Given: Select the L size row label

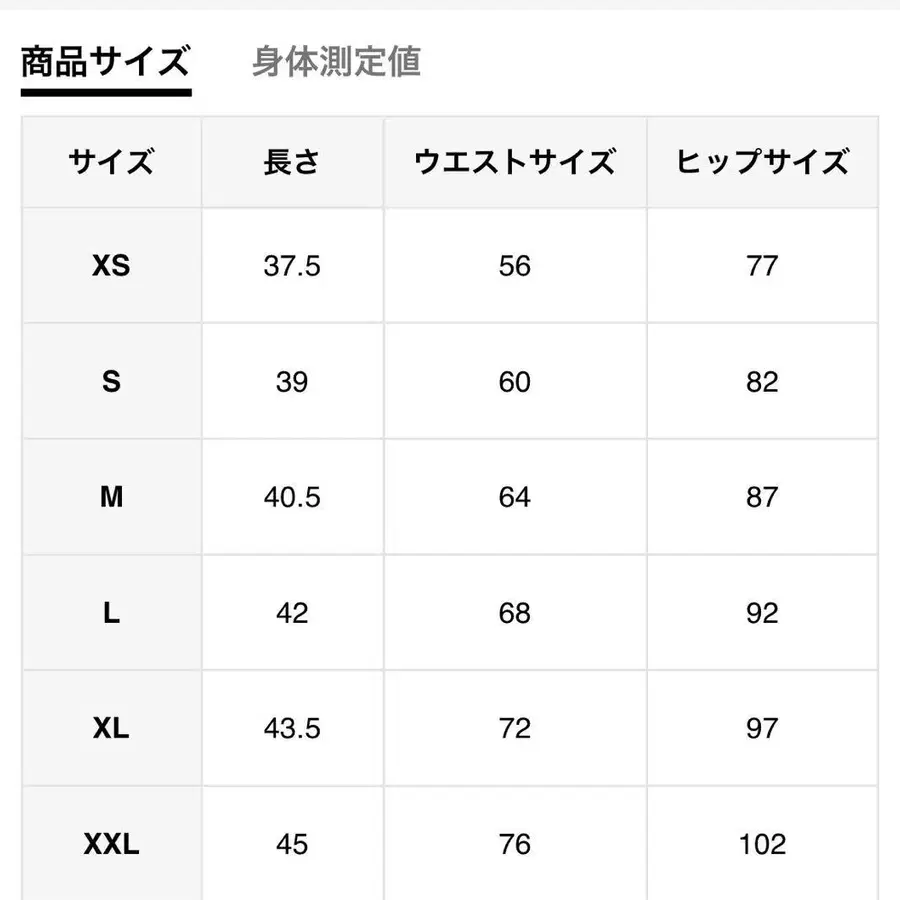Looking at the screenshot, I should pyautogui.click(x=111, y=612).
